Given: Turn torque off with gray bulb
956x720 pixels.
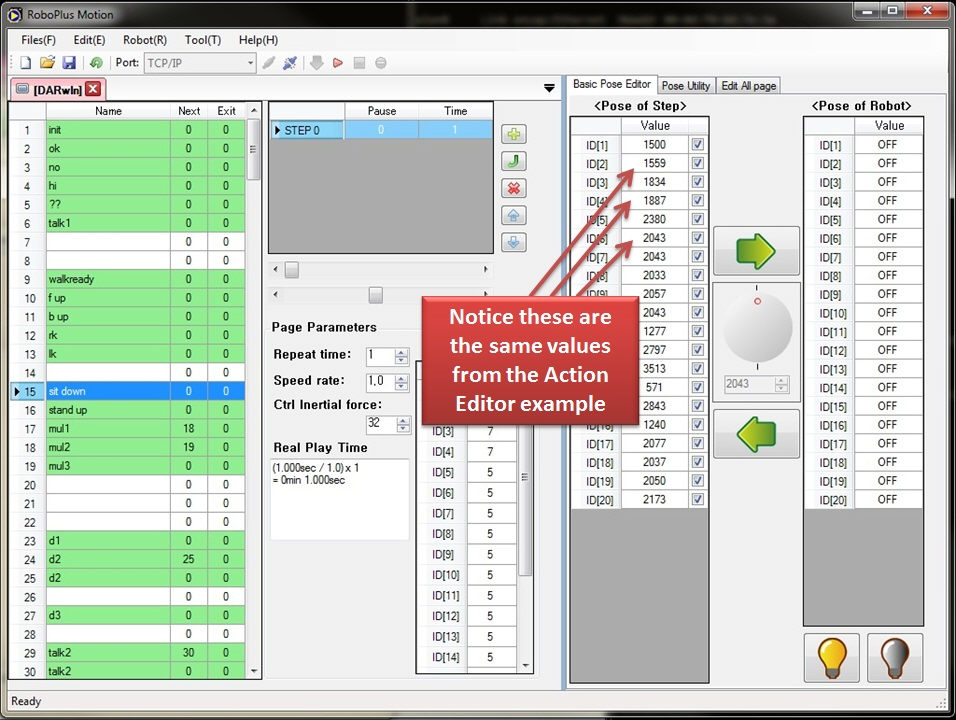Looking at the screenshot, I should [x=895, y=658].
